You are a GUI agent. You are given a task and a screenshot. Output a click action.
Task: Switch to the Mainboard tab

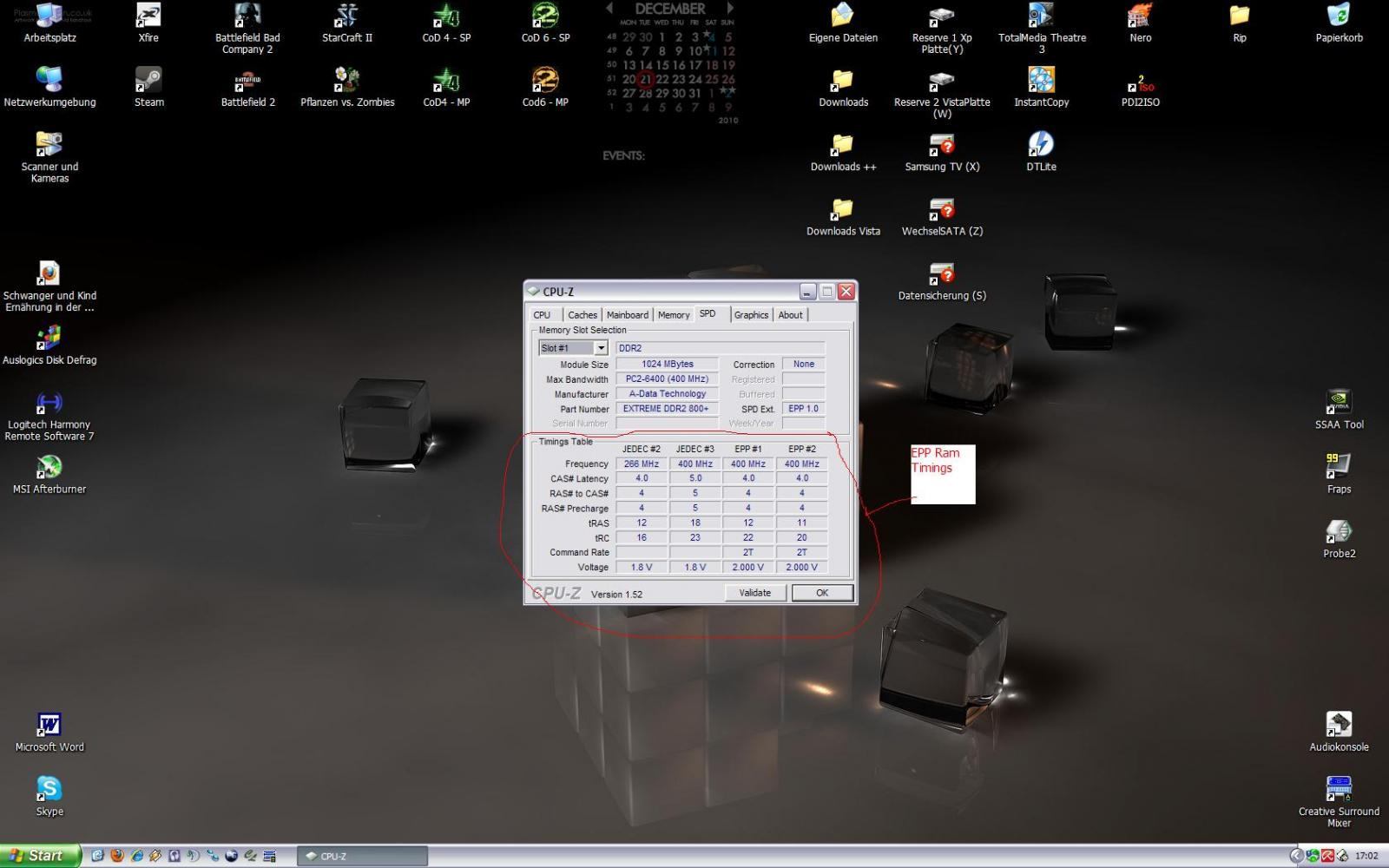click(x=628, y=315)
